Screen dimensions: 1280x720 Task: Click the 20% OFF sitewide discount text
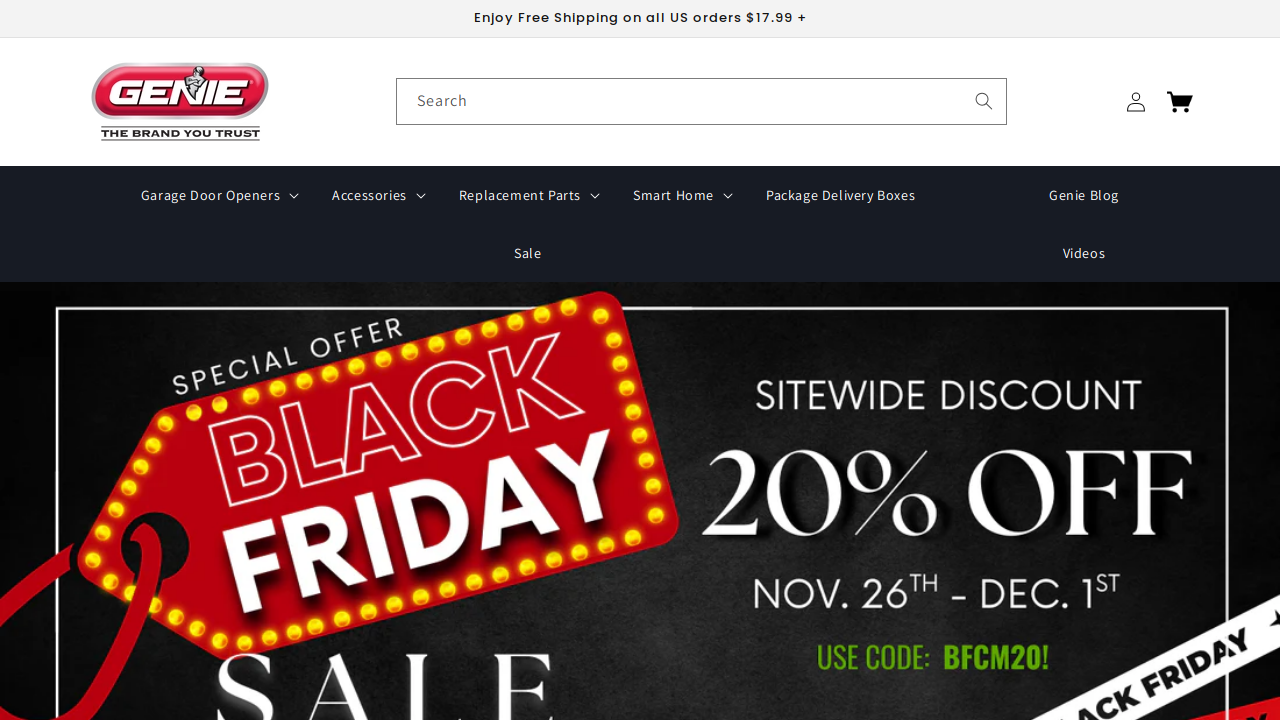pyautogui.click(x=947, y=492)
